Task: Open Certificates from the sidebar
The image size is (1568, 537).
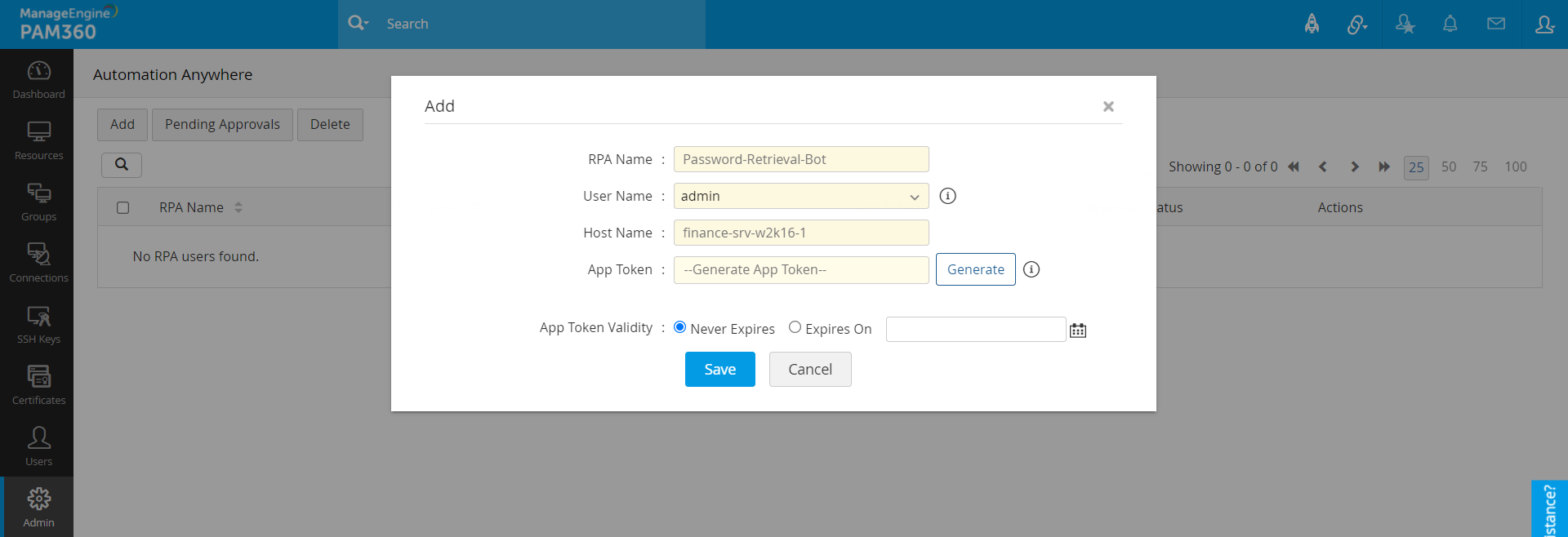Action: 38,386
